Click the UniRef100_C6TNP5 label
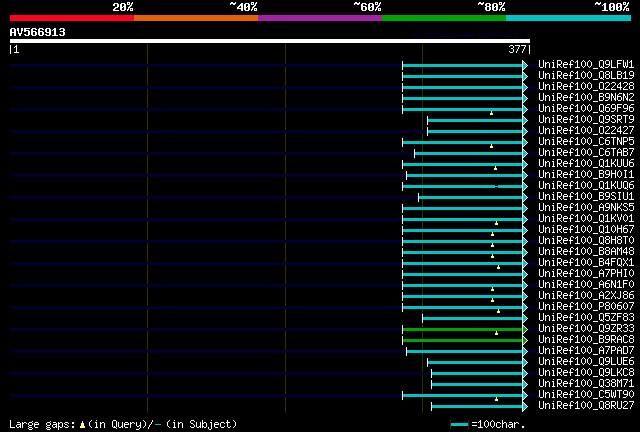The image size is (640, 432). tap(586, 141)
